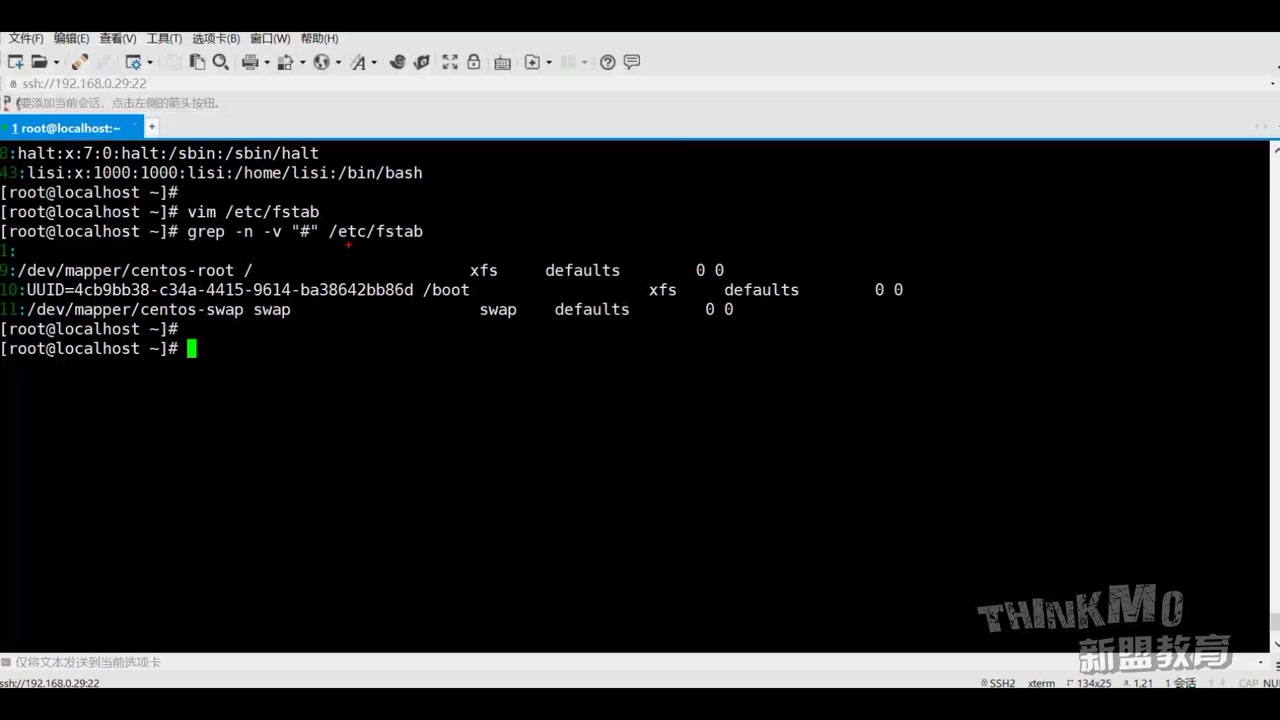Expand the file transfer dropdown arrow
This screenshot has height=720, width=1280.
302,62
